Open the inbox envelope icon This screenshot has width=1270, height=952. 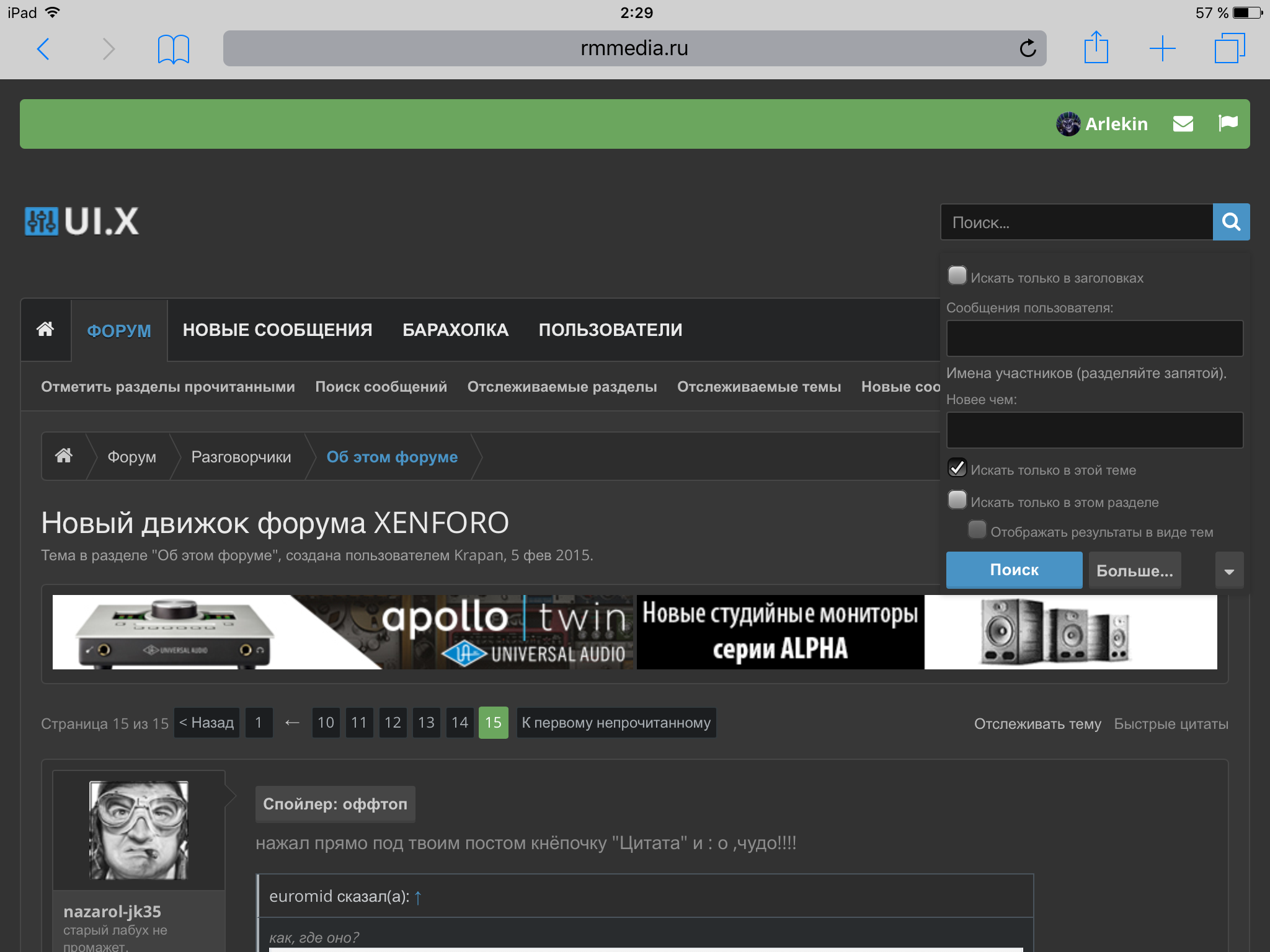coord(1183,124)
